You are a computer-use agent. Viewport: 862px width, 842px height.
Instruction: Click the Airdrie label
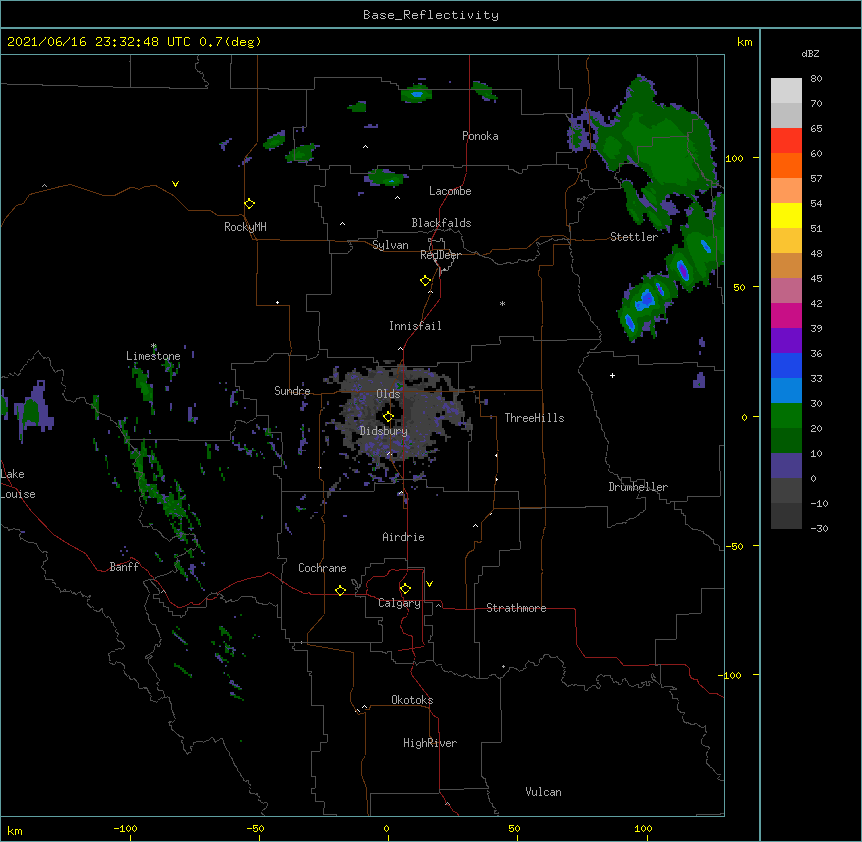[404, 537]
